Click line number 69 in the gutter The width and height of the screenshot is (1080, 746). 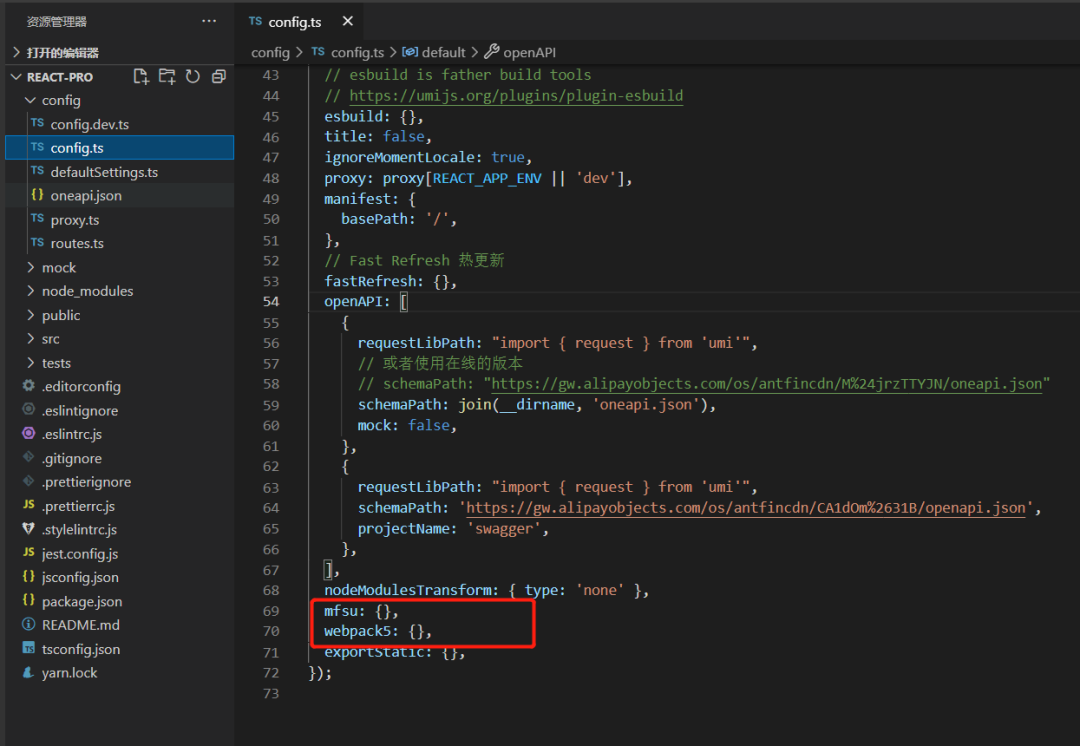coord(270,611)
